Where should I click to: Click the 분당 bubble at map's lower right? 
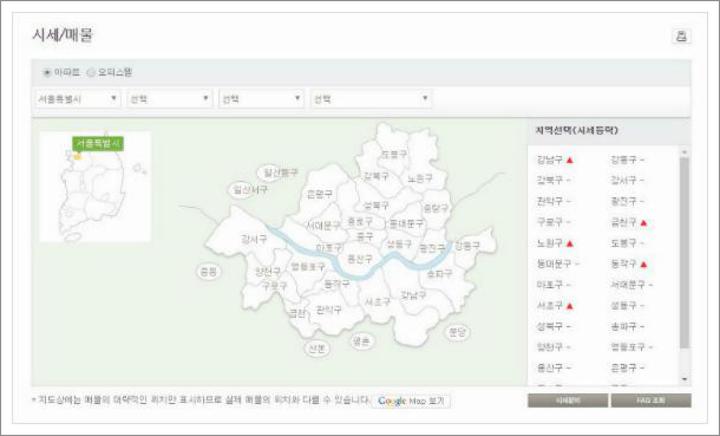[457, 332]
